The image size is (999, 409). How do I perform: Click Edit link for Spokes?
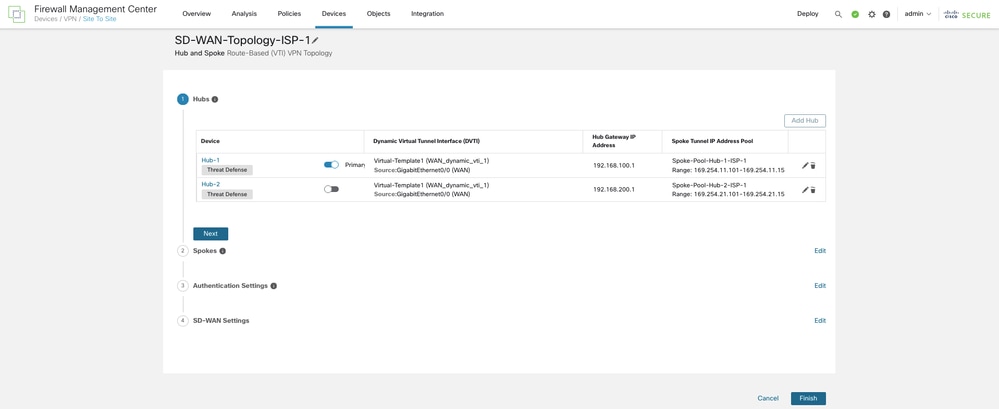[x=820, y=251]
